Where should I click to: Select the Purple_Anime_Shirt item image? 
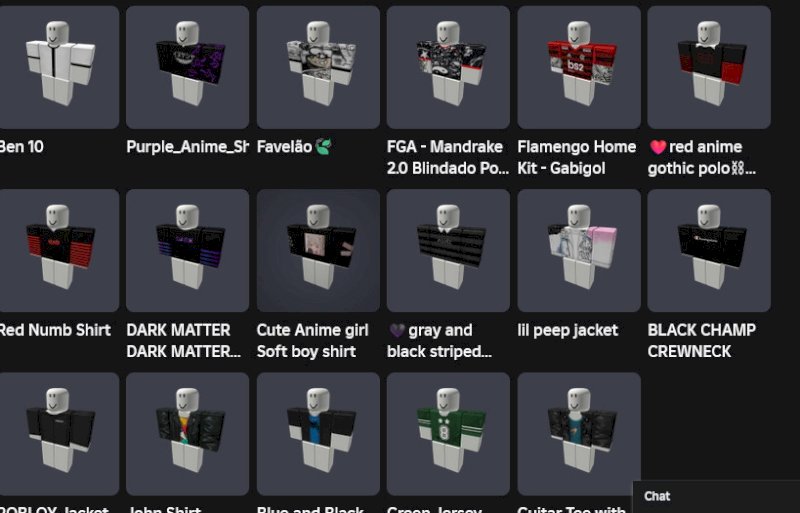point(187,67)
